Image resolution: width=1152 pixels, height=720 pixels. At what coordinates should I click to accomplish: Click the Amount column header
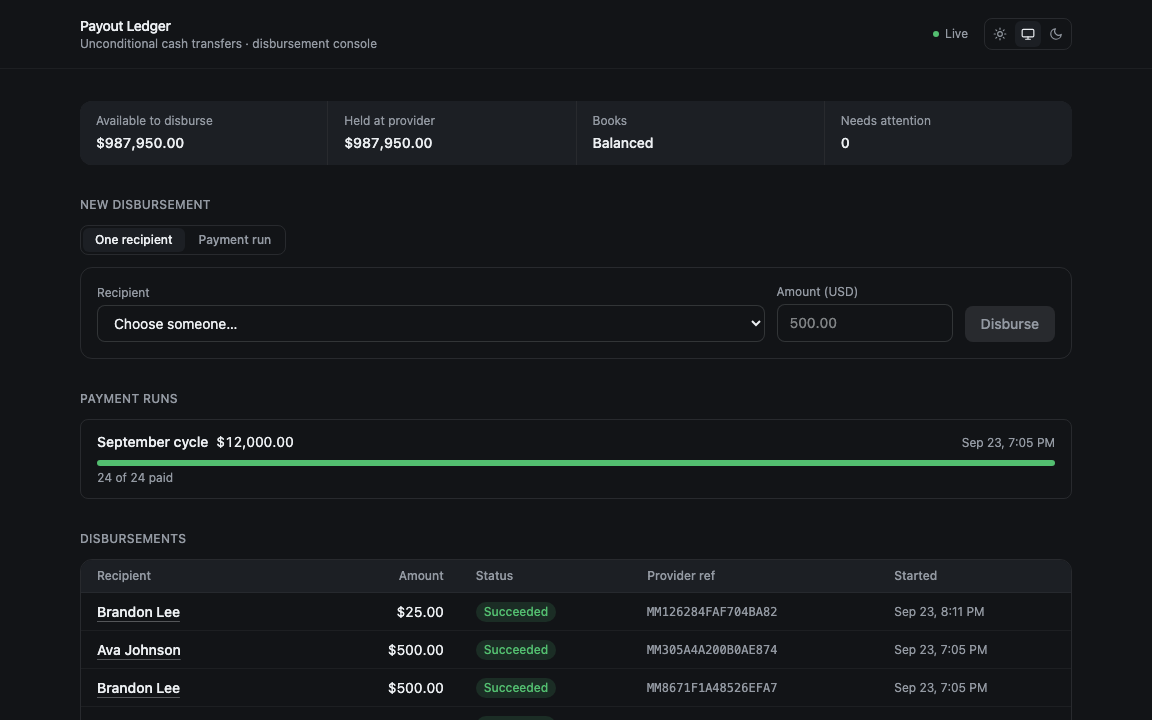[421, 576]
